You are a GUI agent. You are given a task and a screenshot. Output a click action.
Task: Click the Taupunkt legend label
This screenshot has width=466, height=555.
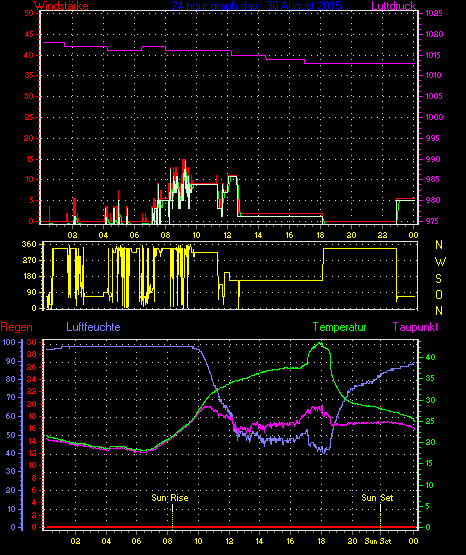coord(415,327)
